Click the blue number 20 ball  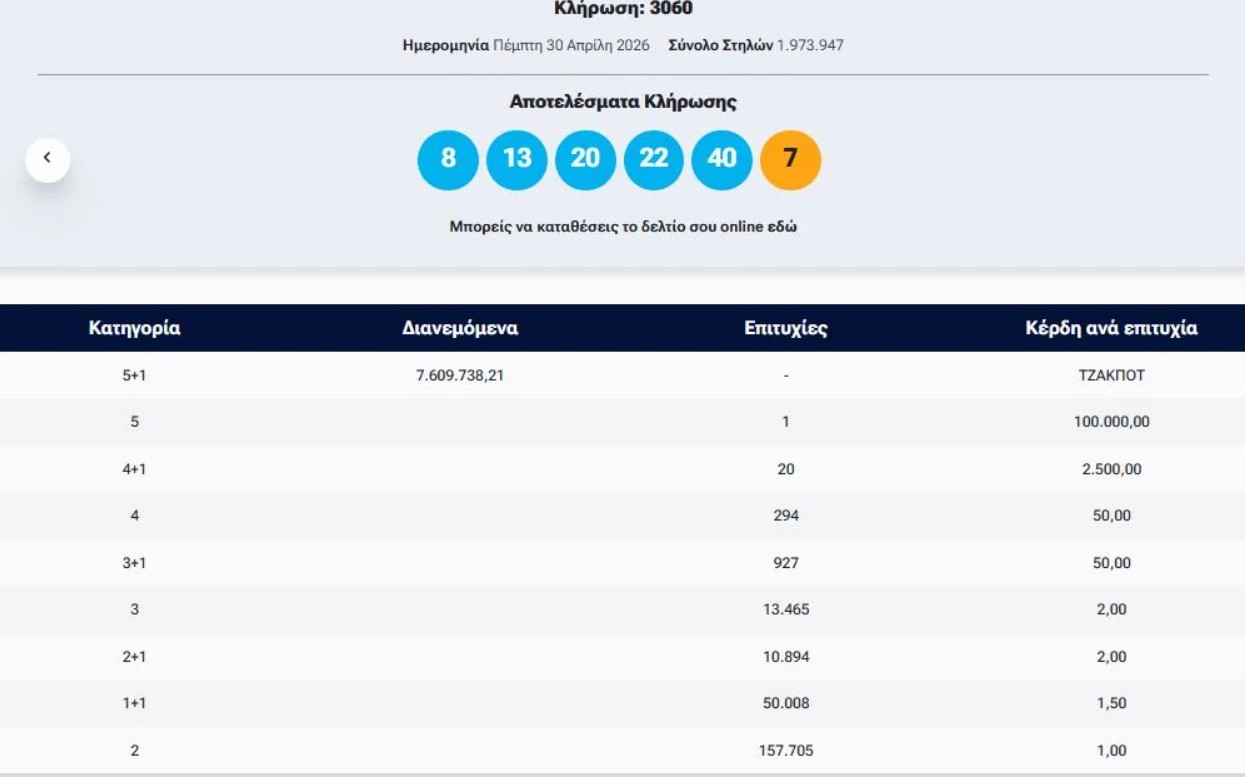(585, 159)
